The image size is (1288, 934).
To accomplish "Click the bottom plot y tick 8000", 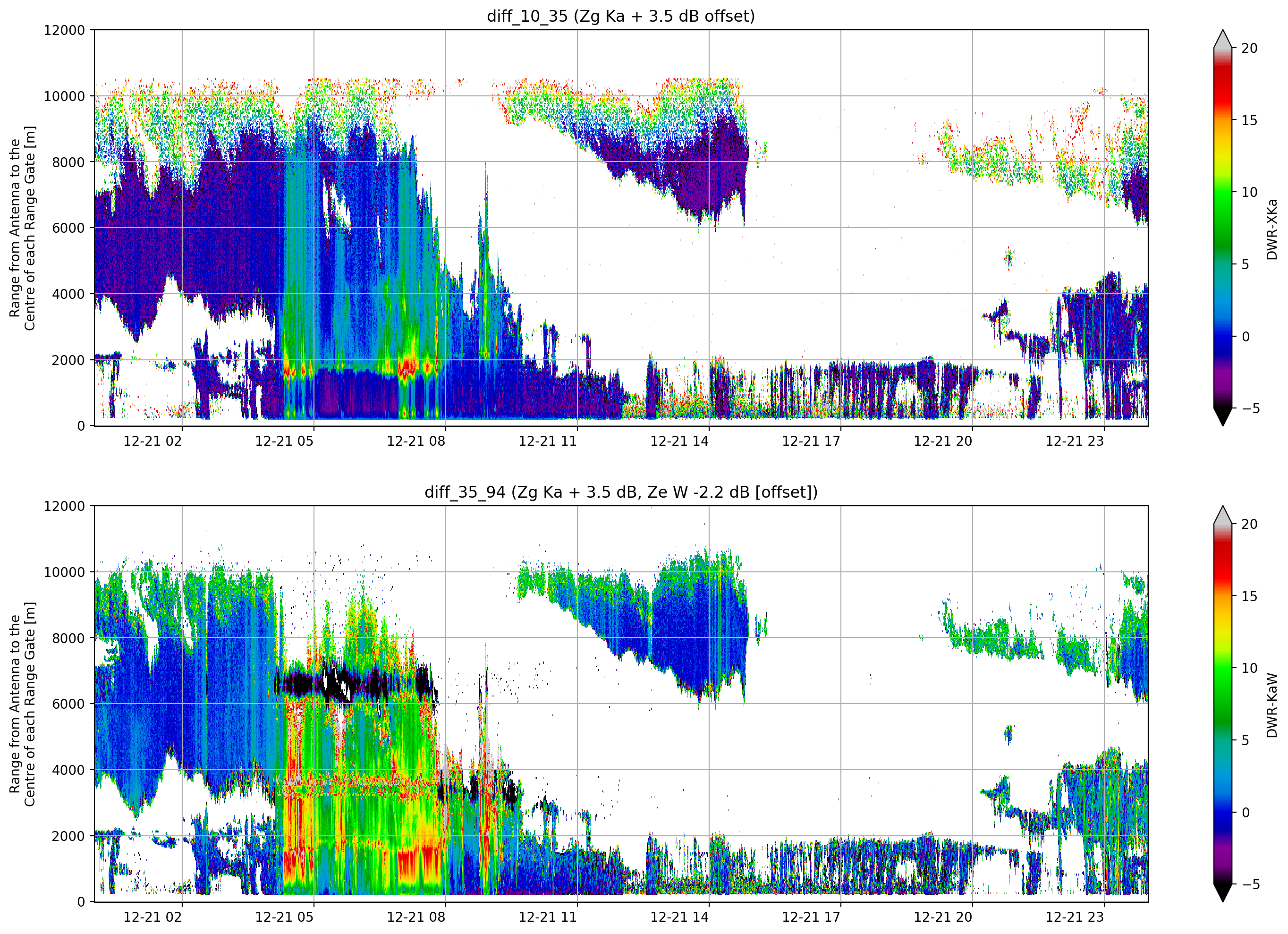I will coord(68,638).
